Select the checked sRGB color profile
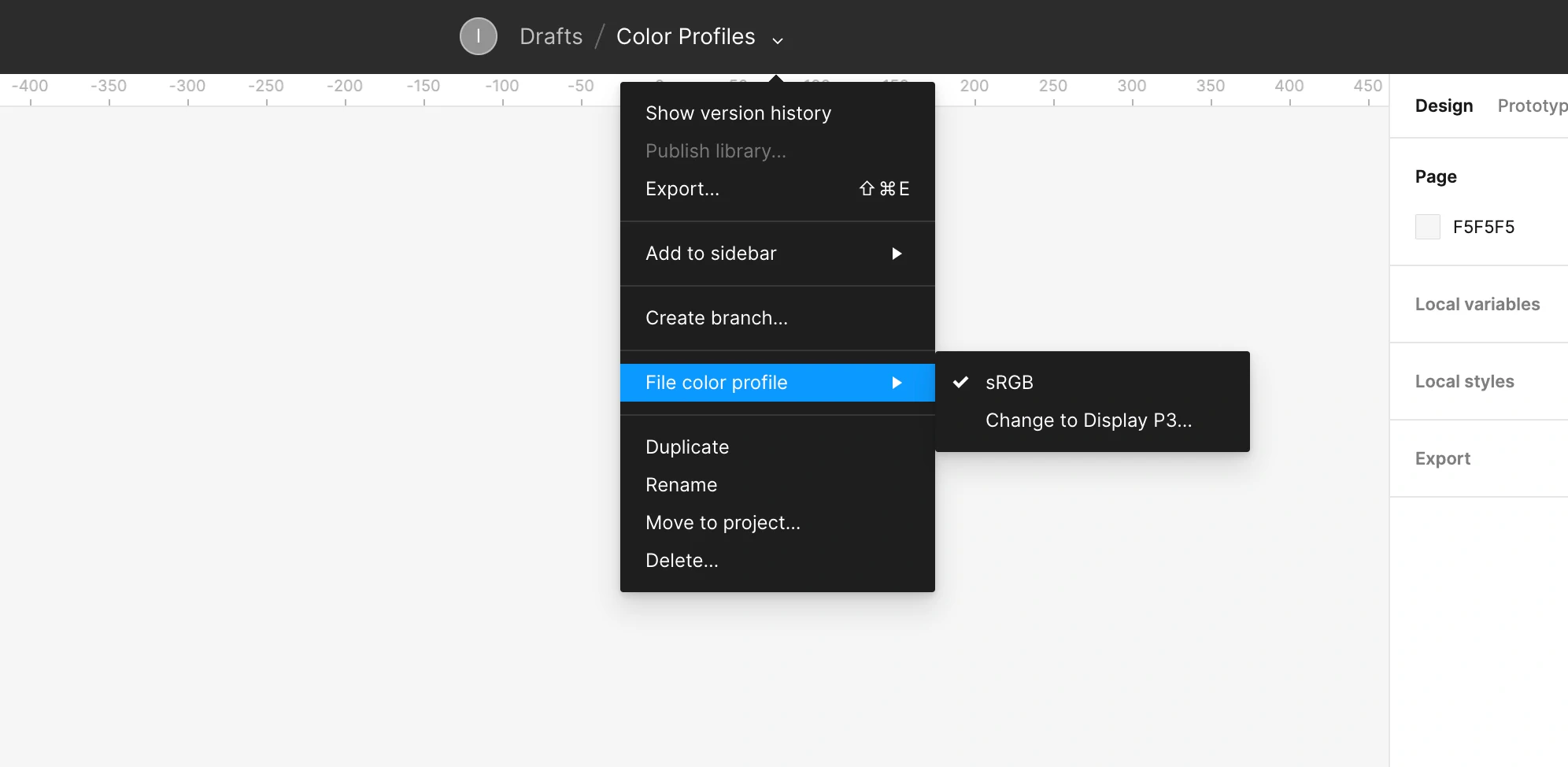The width and height of the screenshot is (1568, 767). click(1009, 383)
